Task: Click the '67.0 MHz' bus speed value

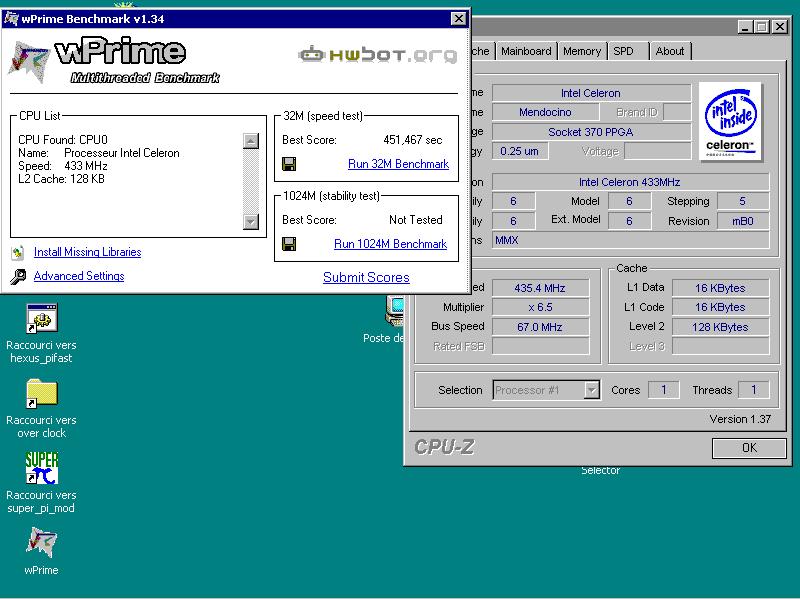Action: point(540,327)
